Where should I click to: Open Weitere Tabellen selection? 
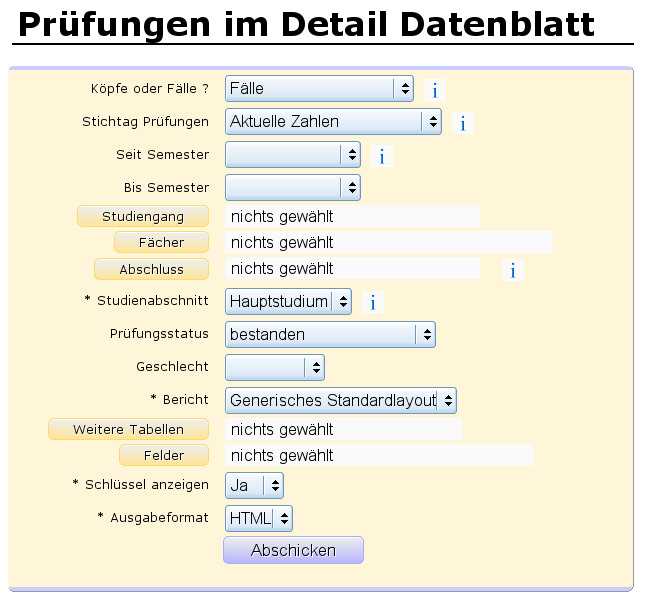coord(128,429)
